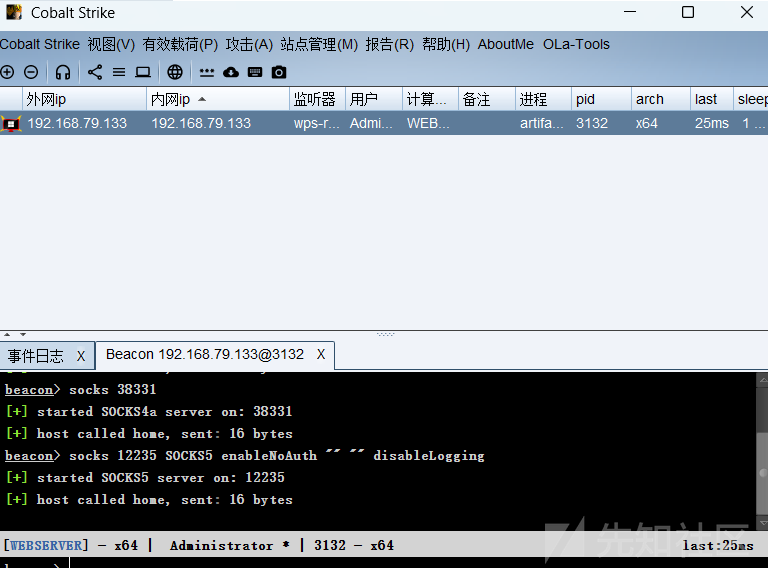The width and height of the screenshot is (768, 568).
Task: Sort by arch column header
Action: [661, 99]
